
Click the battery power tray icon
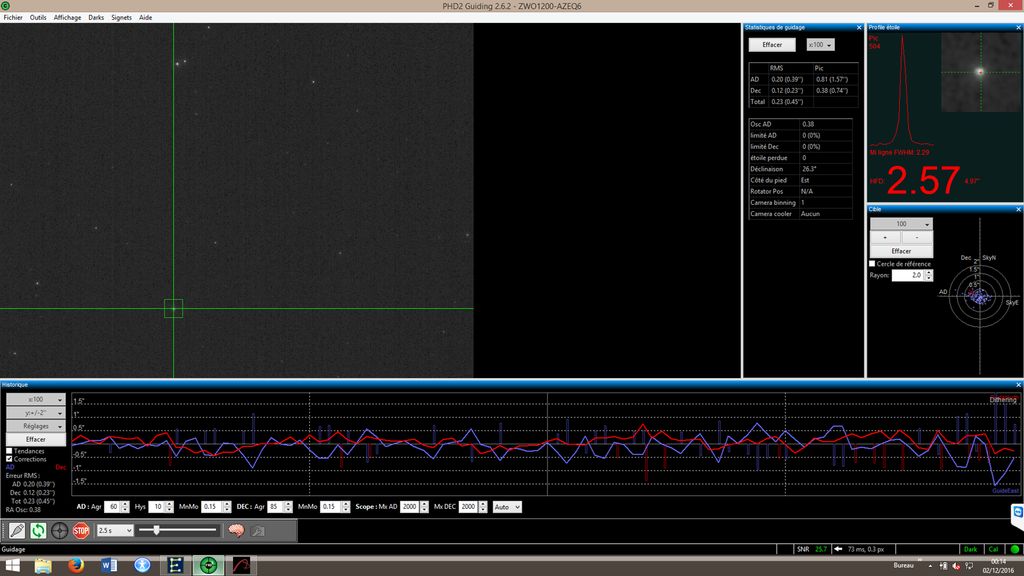944,566
